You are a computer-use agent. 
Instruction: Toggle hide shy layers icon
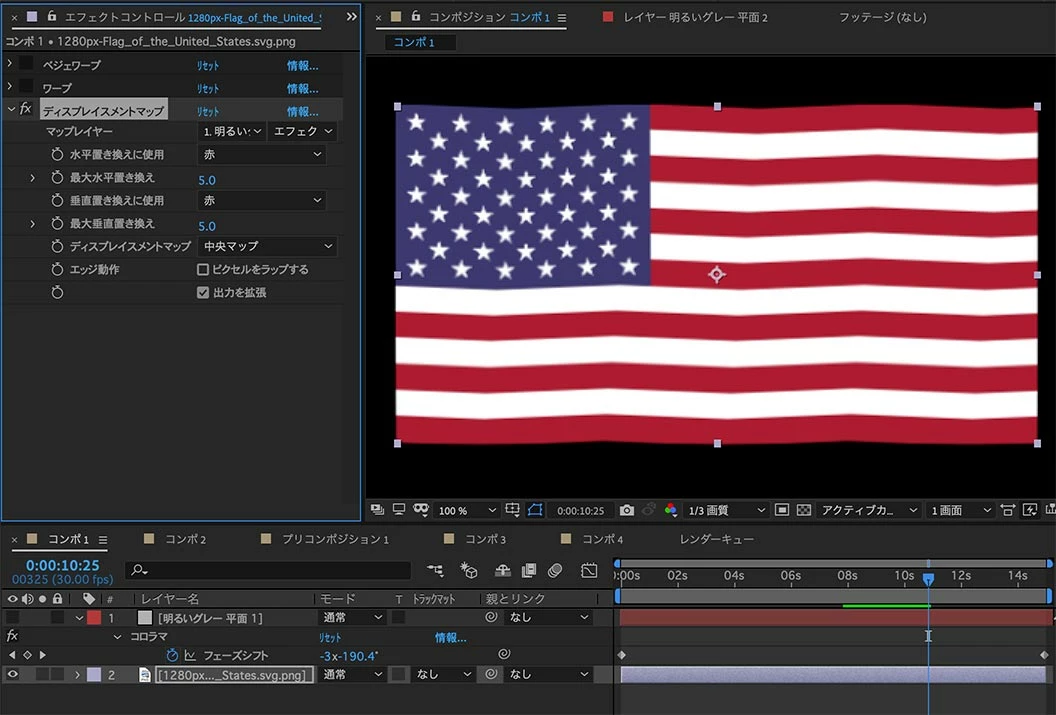coord(502,571)
